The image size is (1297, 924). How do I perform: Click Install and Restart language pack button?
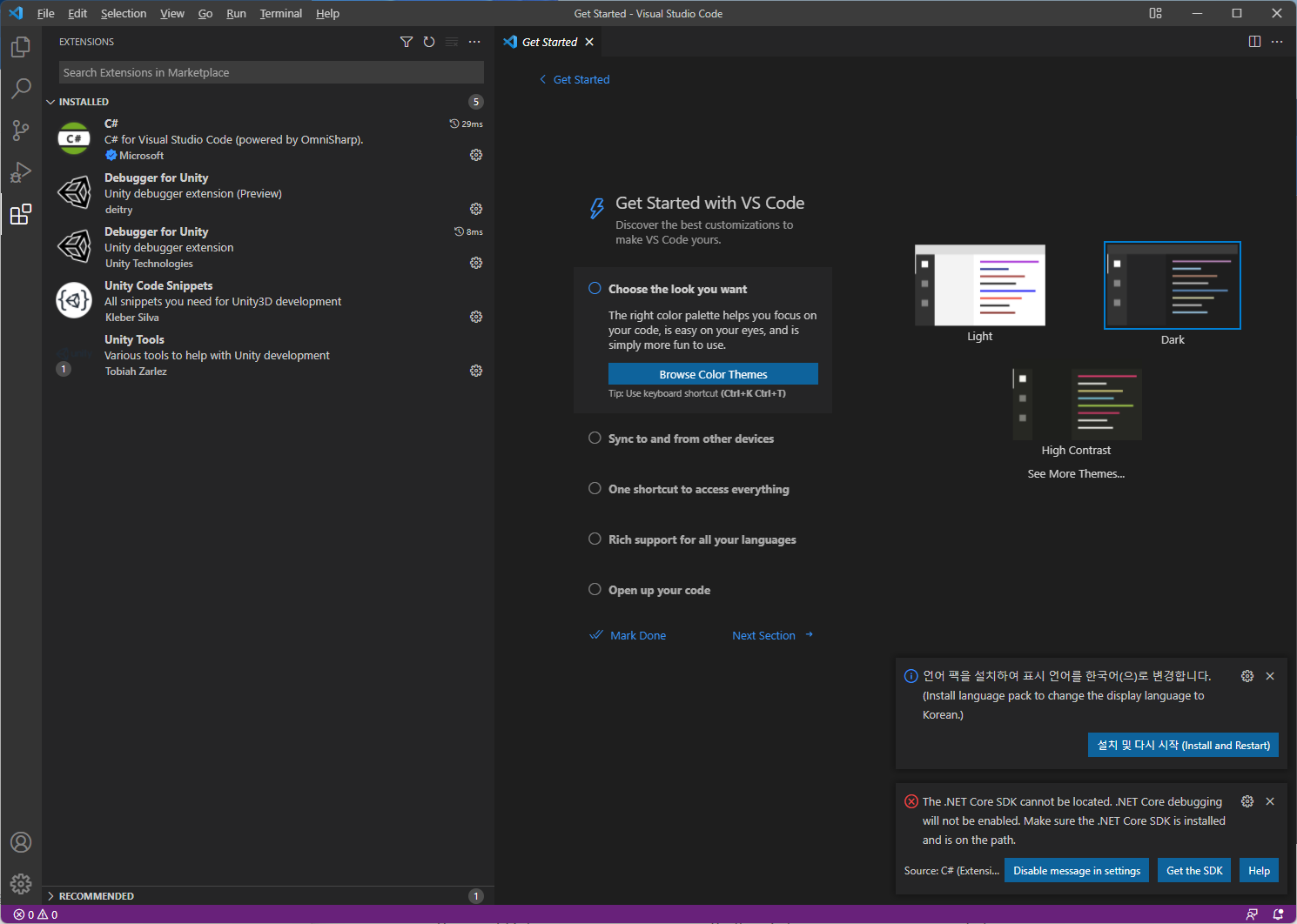click(1183, 745)
